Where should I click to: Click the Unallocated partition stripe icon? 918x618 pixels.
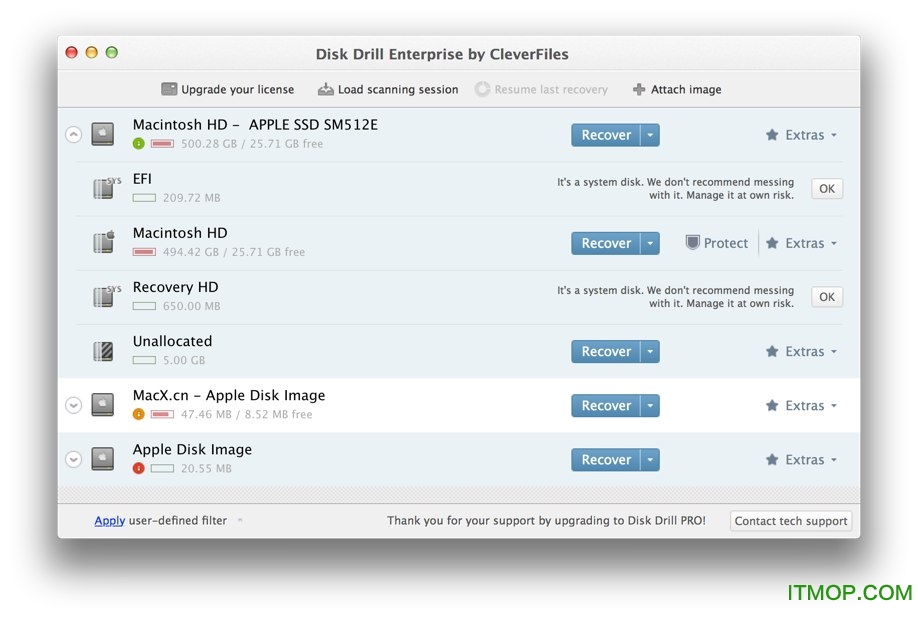102,350
